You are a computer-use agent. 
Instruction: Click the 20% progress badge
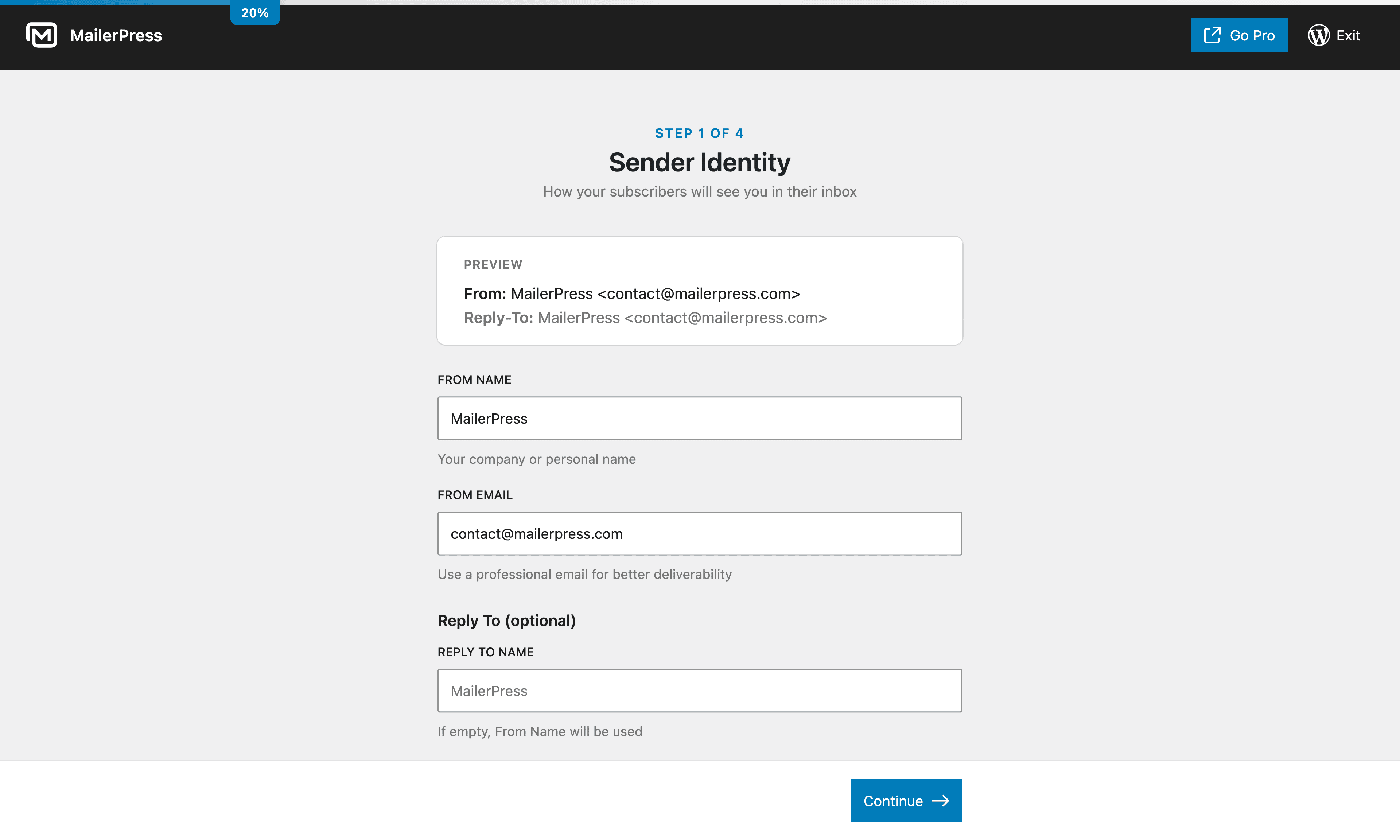[254, 13]
